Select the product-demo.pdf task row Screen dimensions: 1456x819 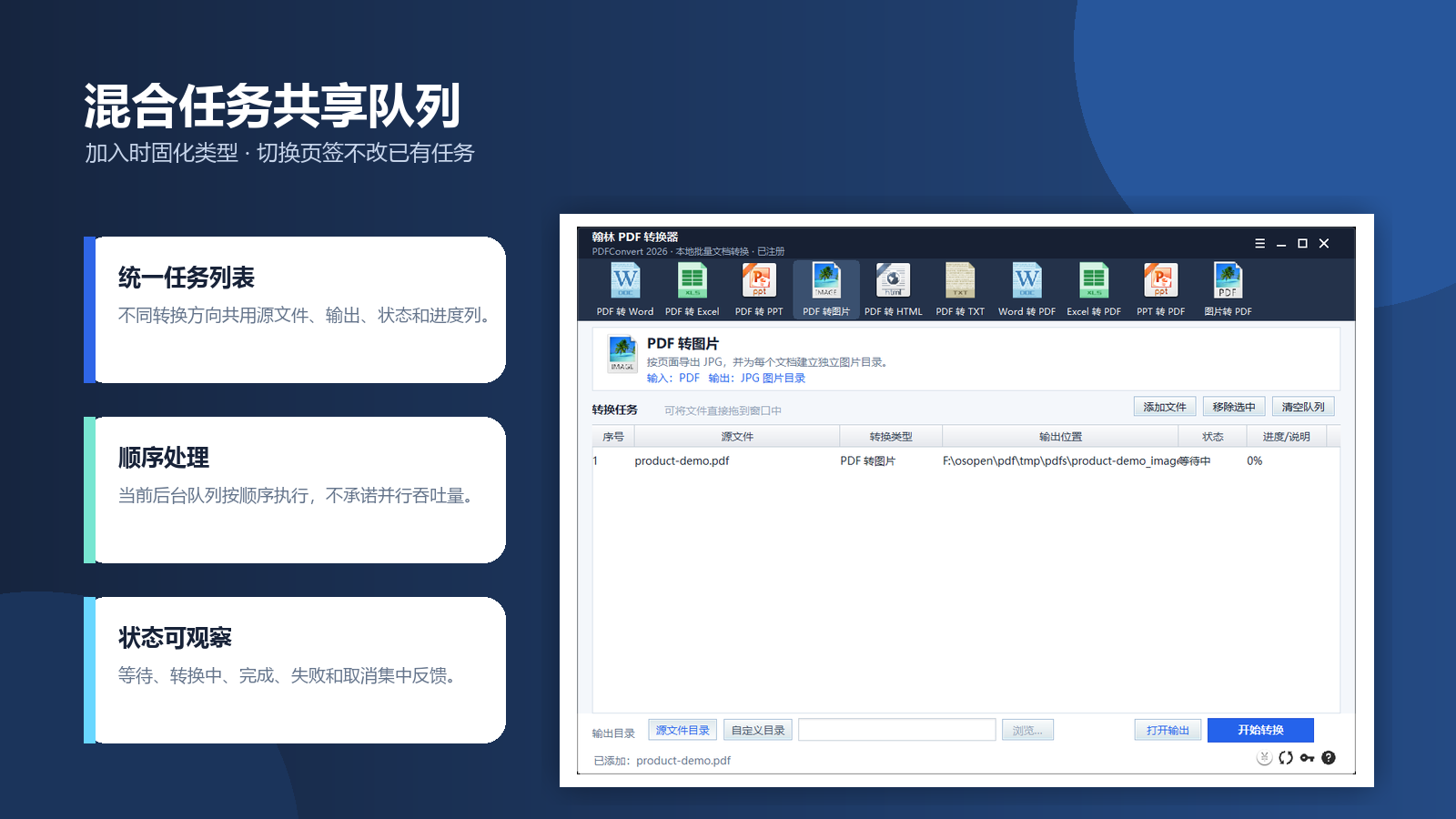tap(966, 461)
